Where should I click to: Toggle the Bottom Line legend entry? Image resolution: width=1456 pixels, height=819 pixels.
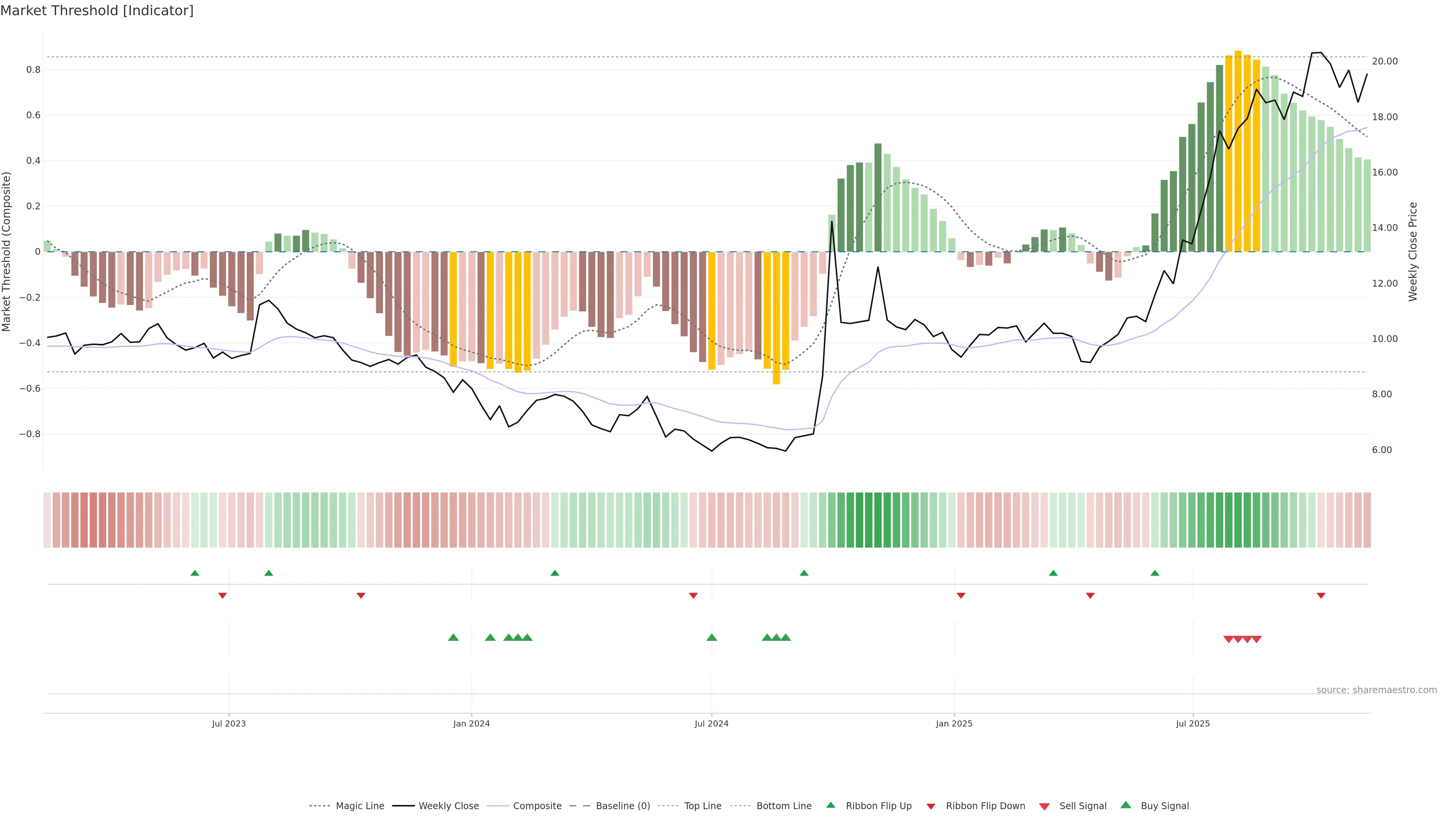coord(783,806)
